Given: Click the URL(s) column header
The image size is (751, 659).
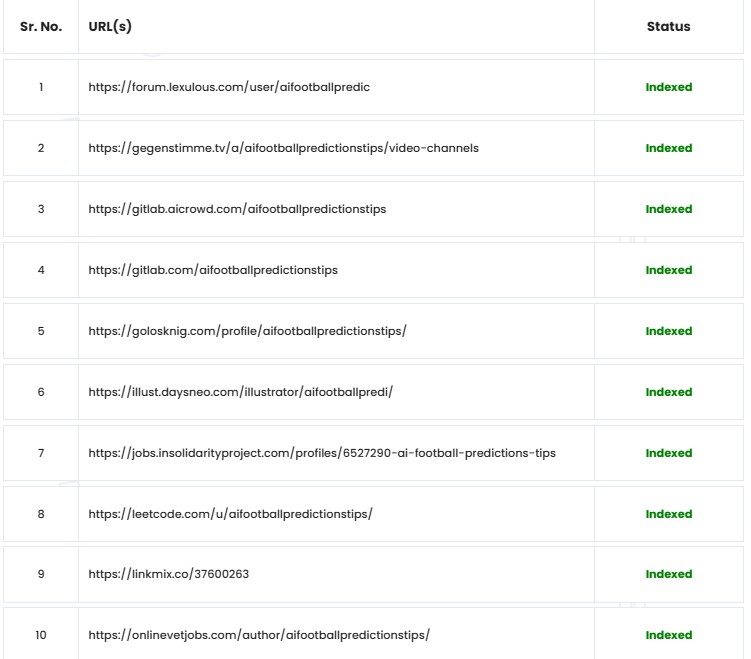Looking at the screenshot, I should point(110,27).
